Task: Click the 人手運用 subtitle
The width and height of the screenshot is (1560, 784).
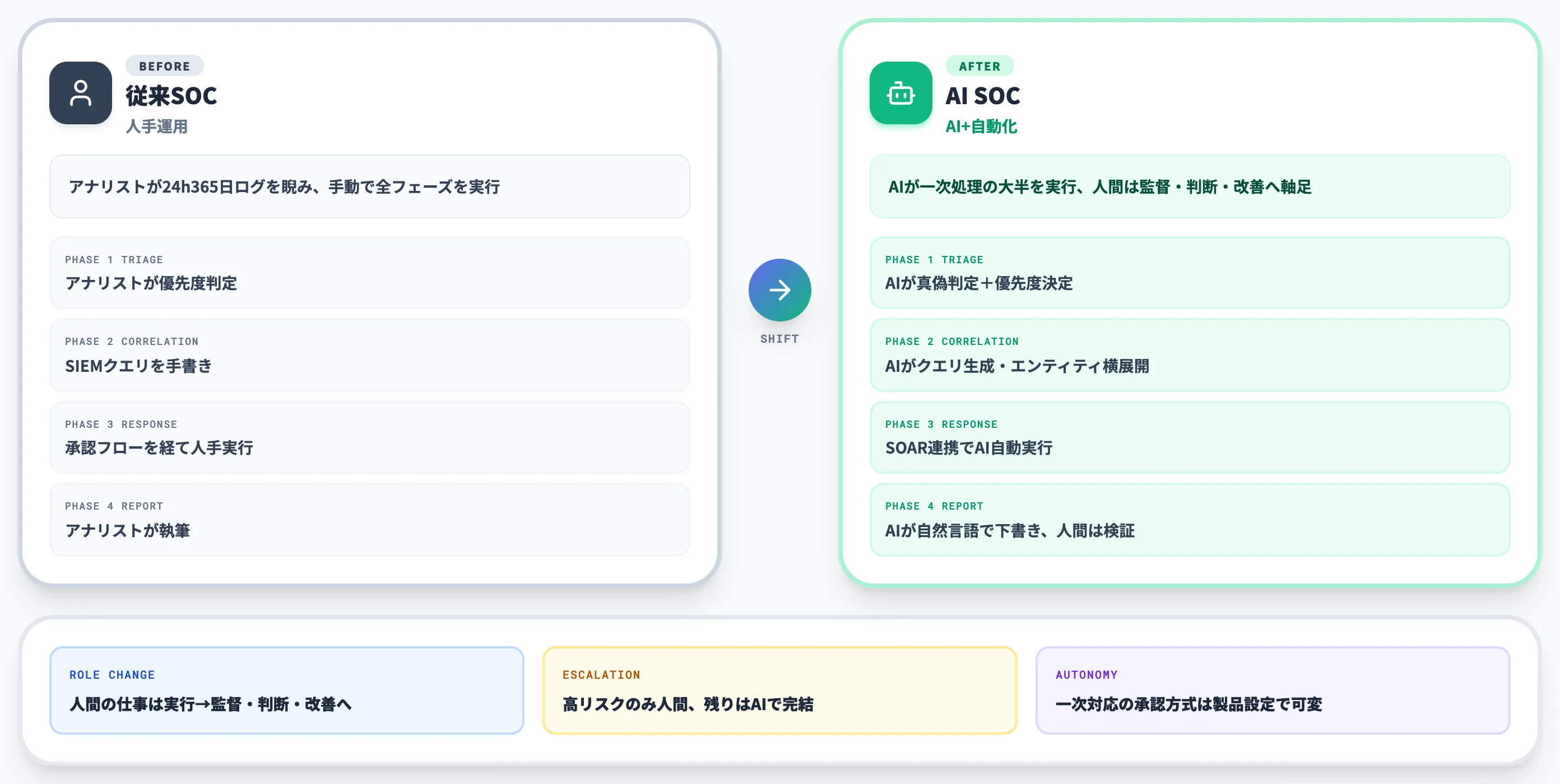Action: pos(157,126)
